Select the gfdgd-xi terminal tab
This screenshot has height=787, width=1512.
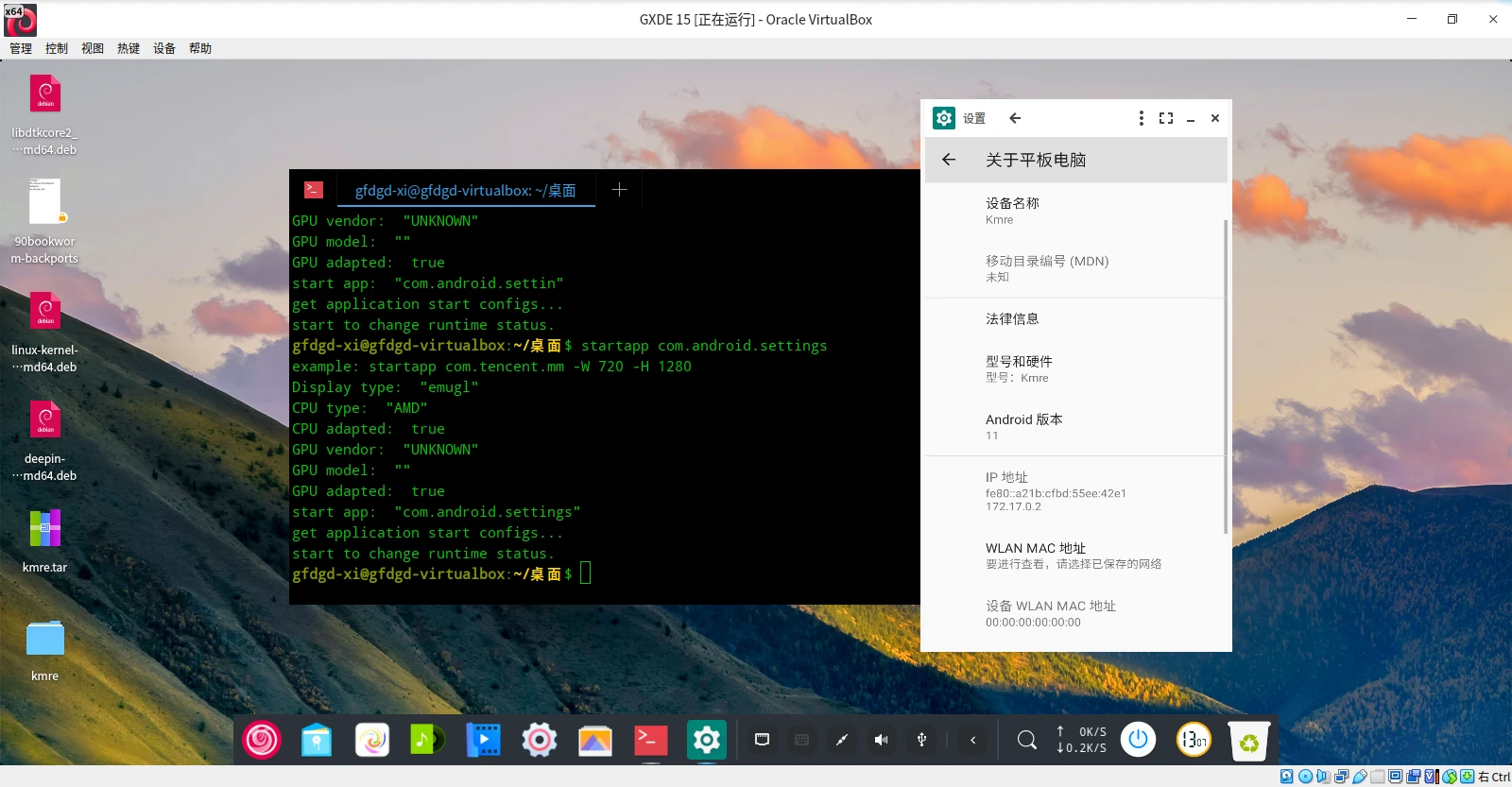coord(466,190)
